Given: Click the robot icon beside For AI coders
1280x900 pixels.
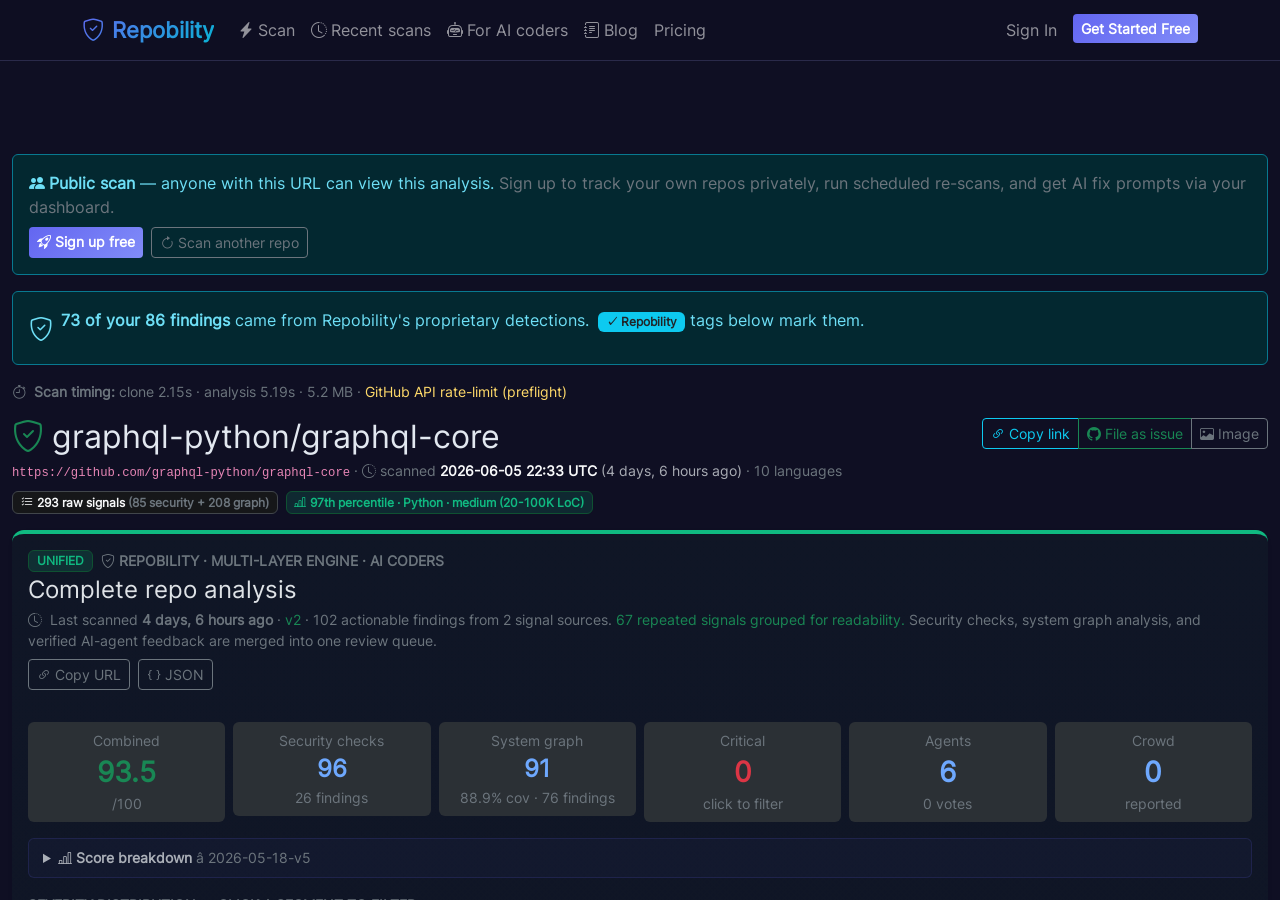Looking at the screenshot, I should (455, 30).
